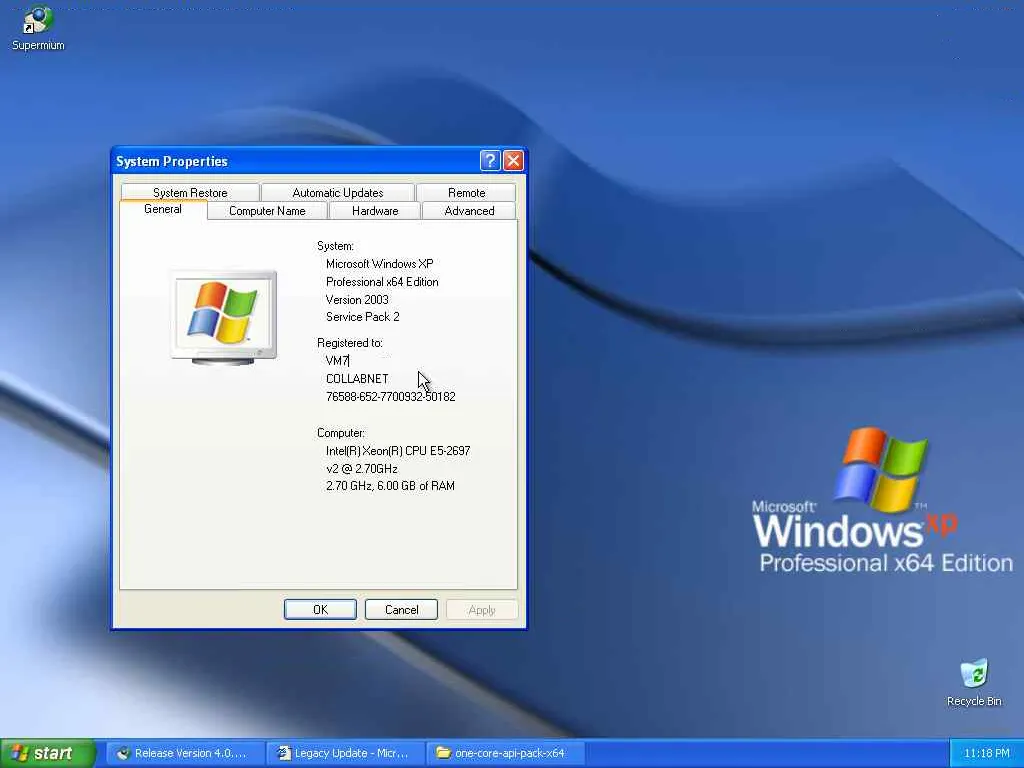Screen dimensions: 1024x768
Task: Open the Supermium desktop shortcut icon
Action: coord(38,27)
